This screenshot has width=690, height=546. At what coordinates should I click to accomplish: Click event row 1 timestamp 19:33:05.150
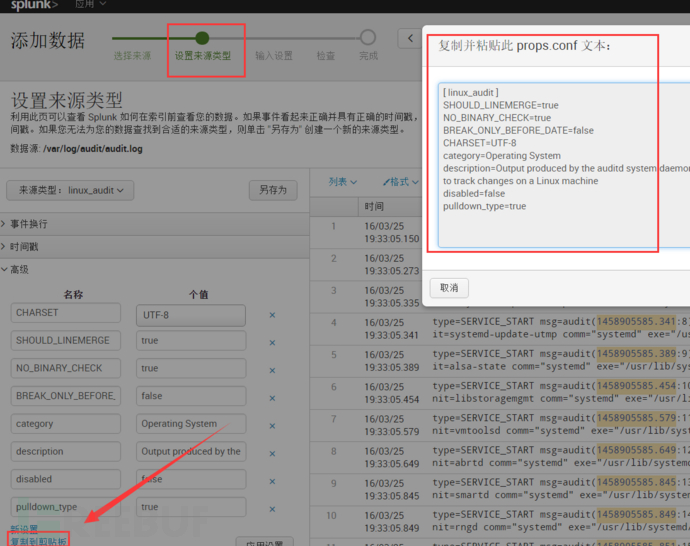click(392, 239)
